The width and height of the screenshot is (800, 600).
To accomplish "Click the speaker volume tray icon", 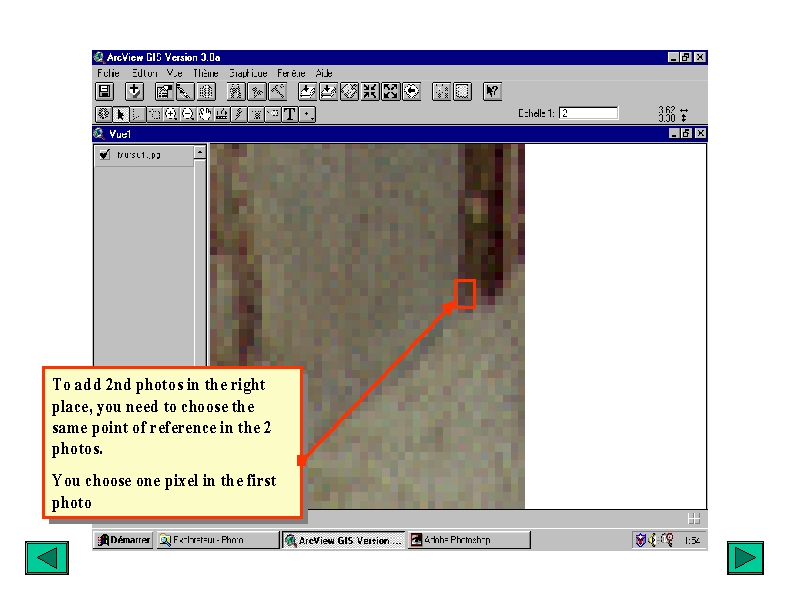I will point(652,540).
